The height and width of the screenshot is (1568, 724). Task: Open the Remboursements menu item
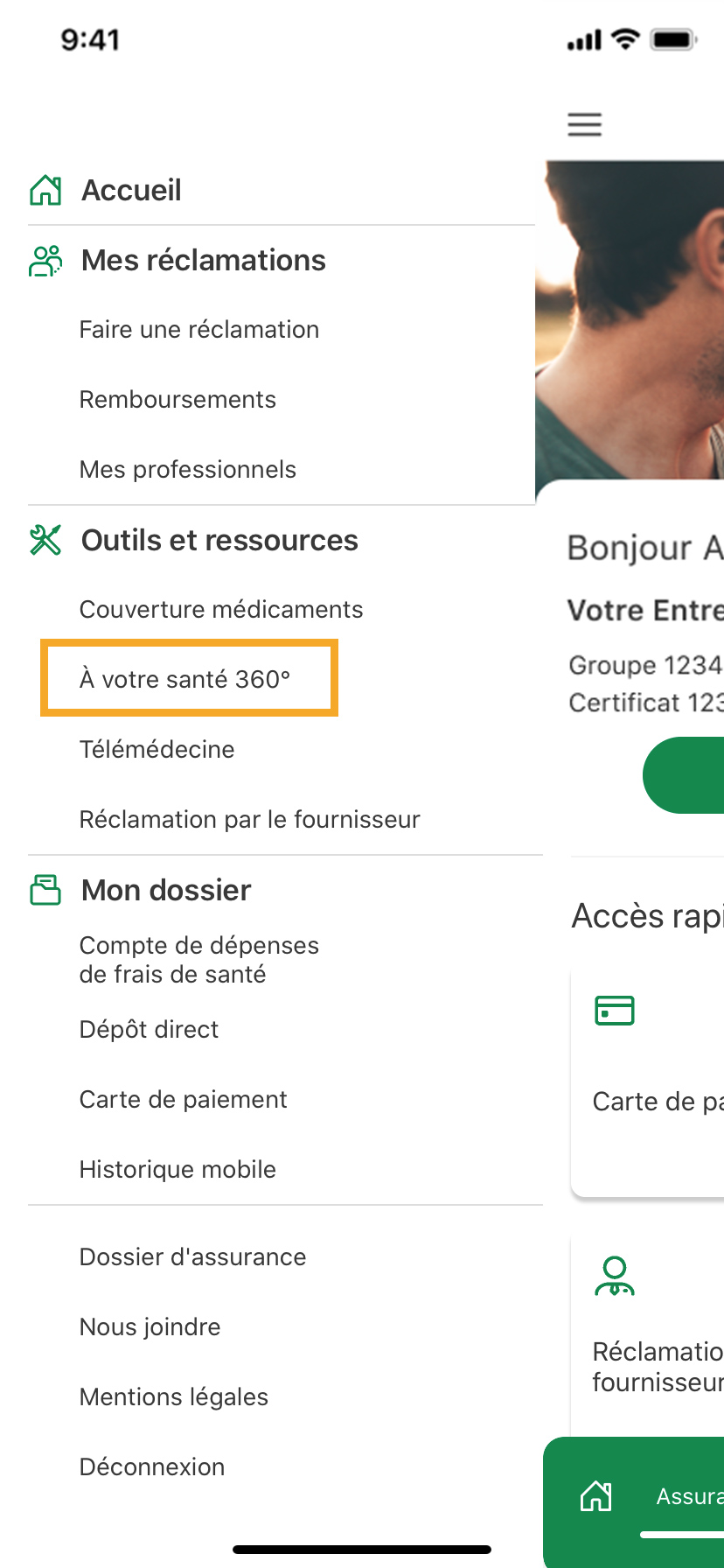pos(178,400)
